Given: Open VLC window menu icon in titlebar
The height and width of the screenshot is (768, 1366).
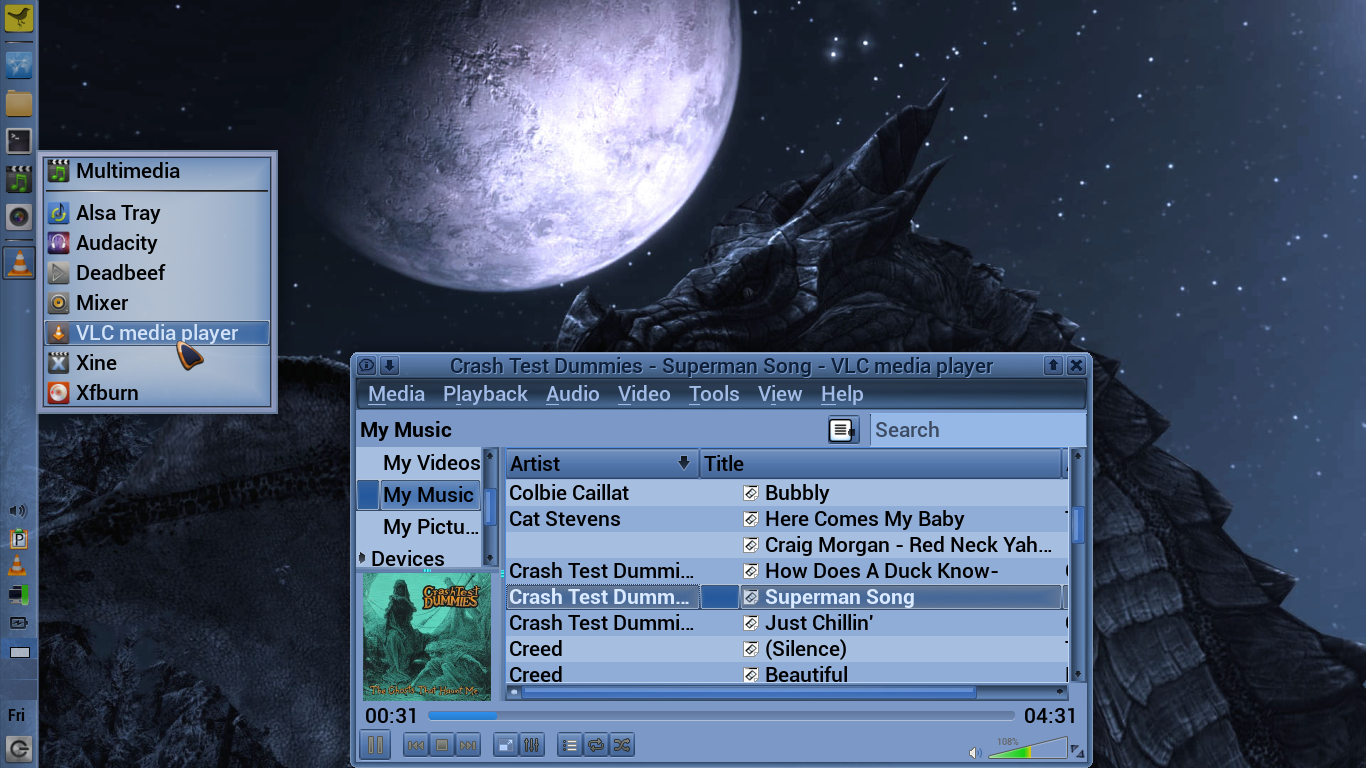Looking at the screenshot, I should [367, 366].
